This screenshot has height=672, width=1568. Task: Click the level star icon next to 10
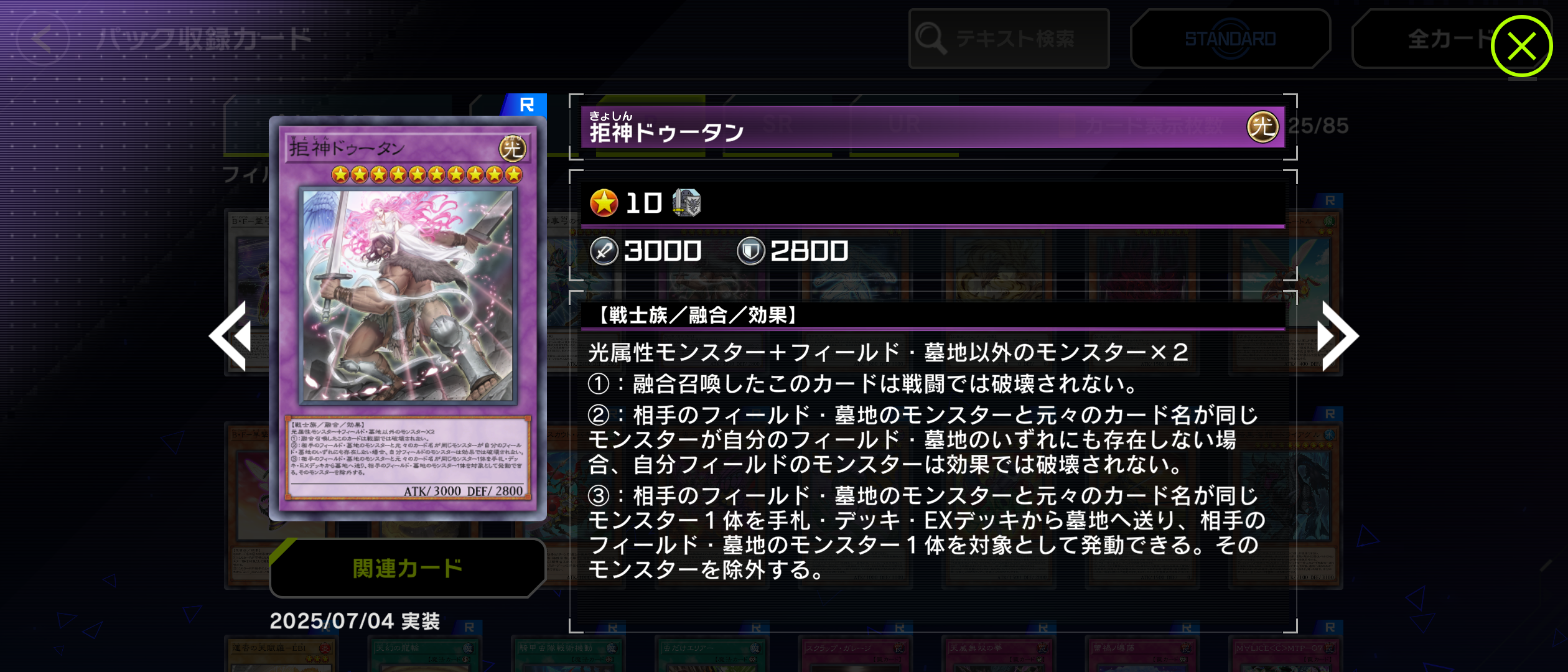[x=604, y=203]
